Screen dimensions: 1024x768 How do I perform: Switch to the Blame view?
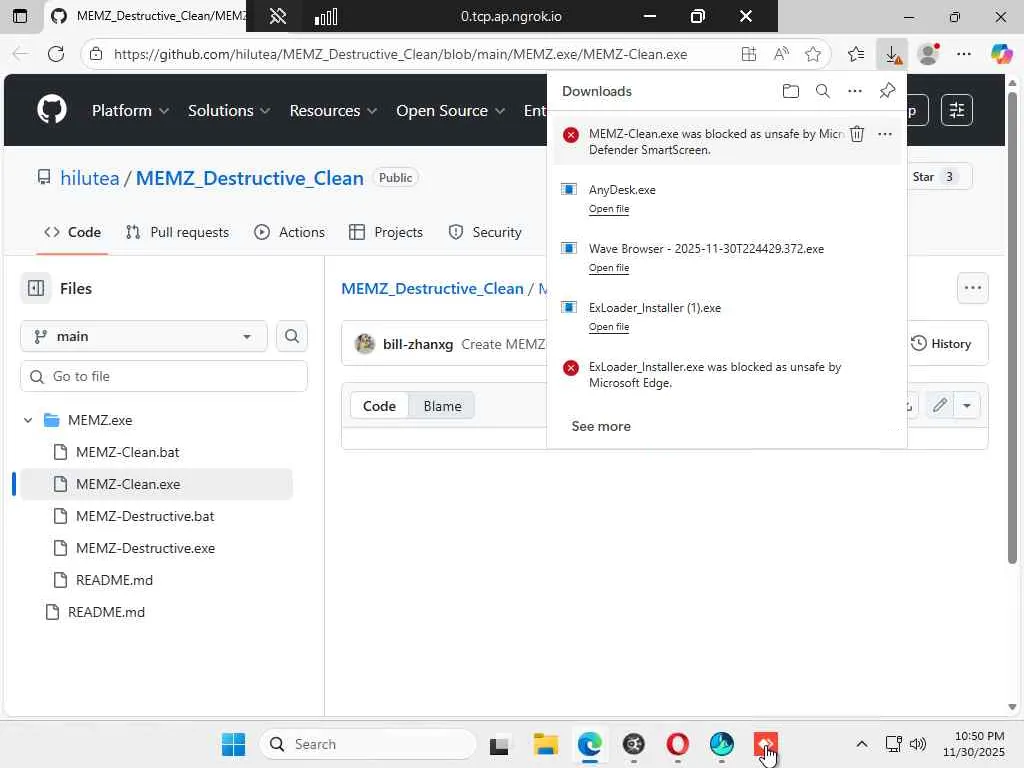tap(442, 406)
